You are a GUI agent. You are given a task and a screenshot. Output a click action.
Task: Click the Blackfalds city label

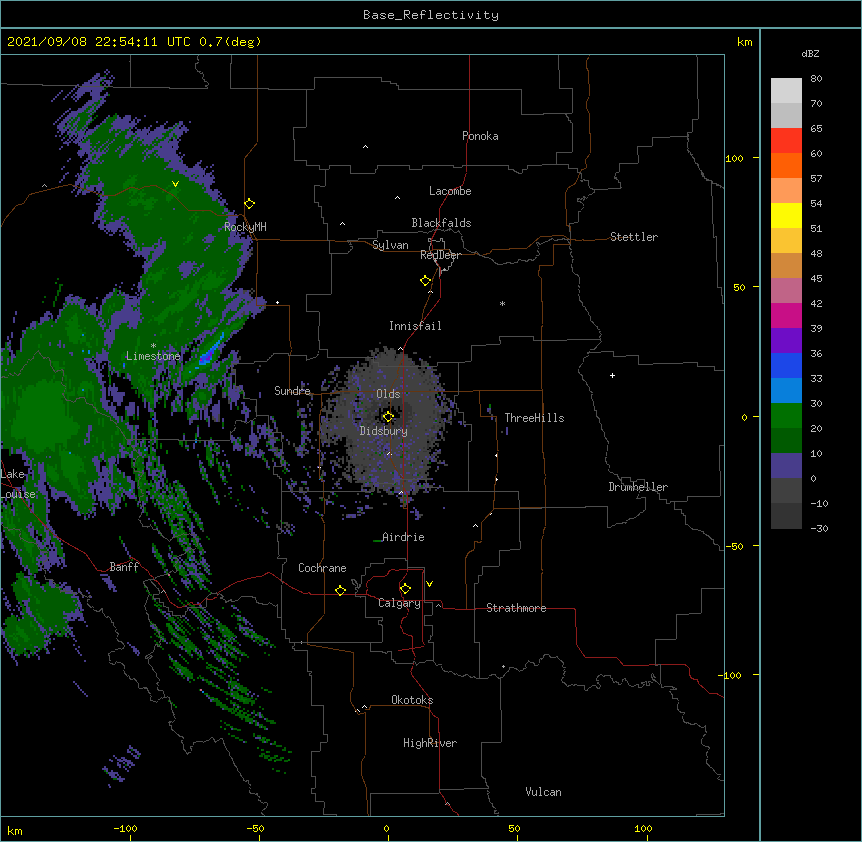tap(441, 223)
